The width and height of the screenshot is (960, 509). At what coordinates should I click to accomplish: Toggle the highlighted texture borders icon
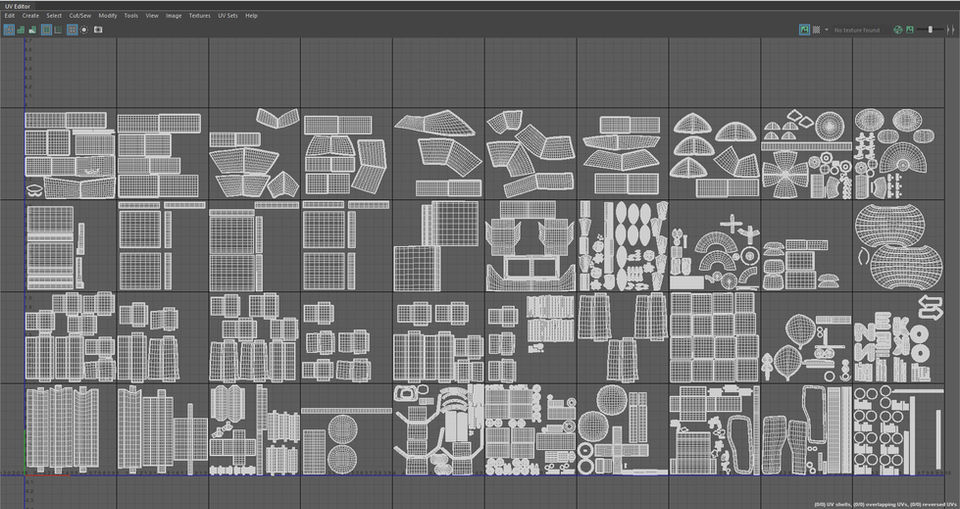click(x=47, y=29)
